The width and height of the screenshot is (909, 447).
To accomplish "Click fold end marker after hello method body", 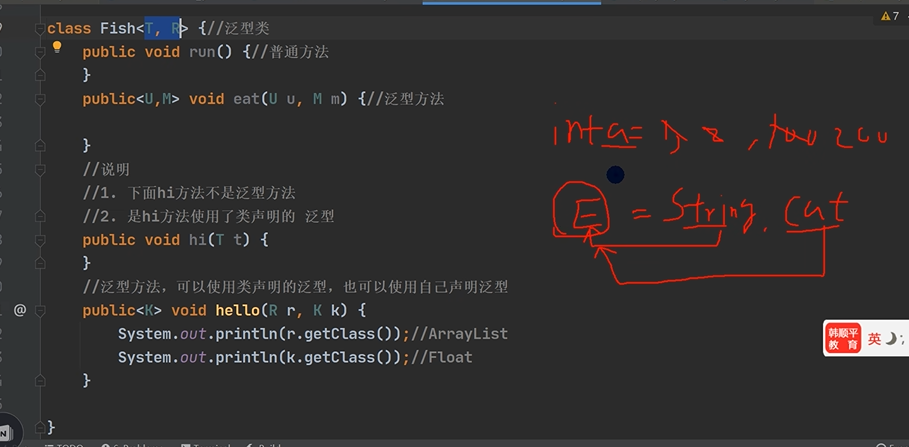I will tap(39, 381).
